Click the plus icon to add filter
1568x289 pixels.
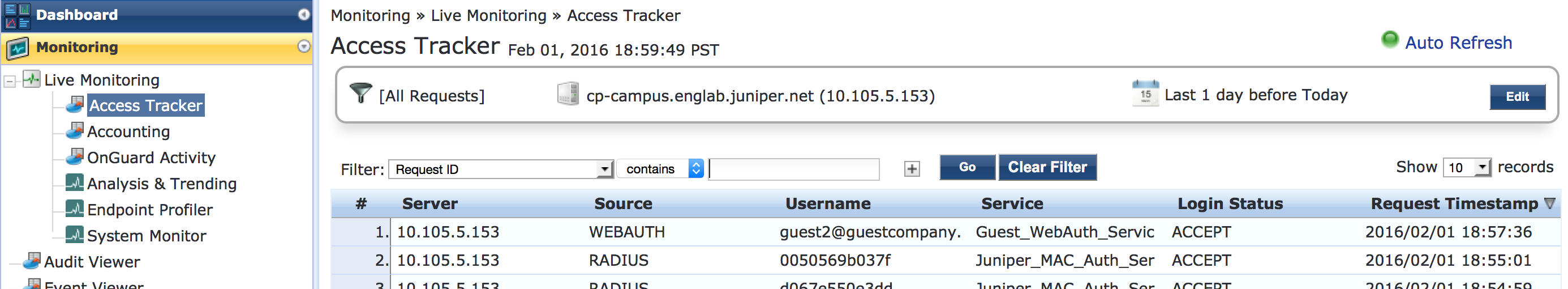(911, 169)
